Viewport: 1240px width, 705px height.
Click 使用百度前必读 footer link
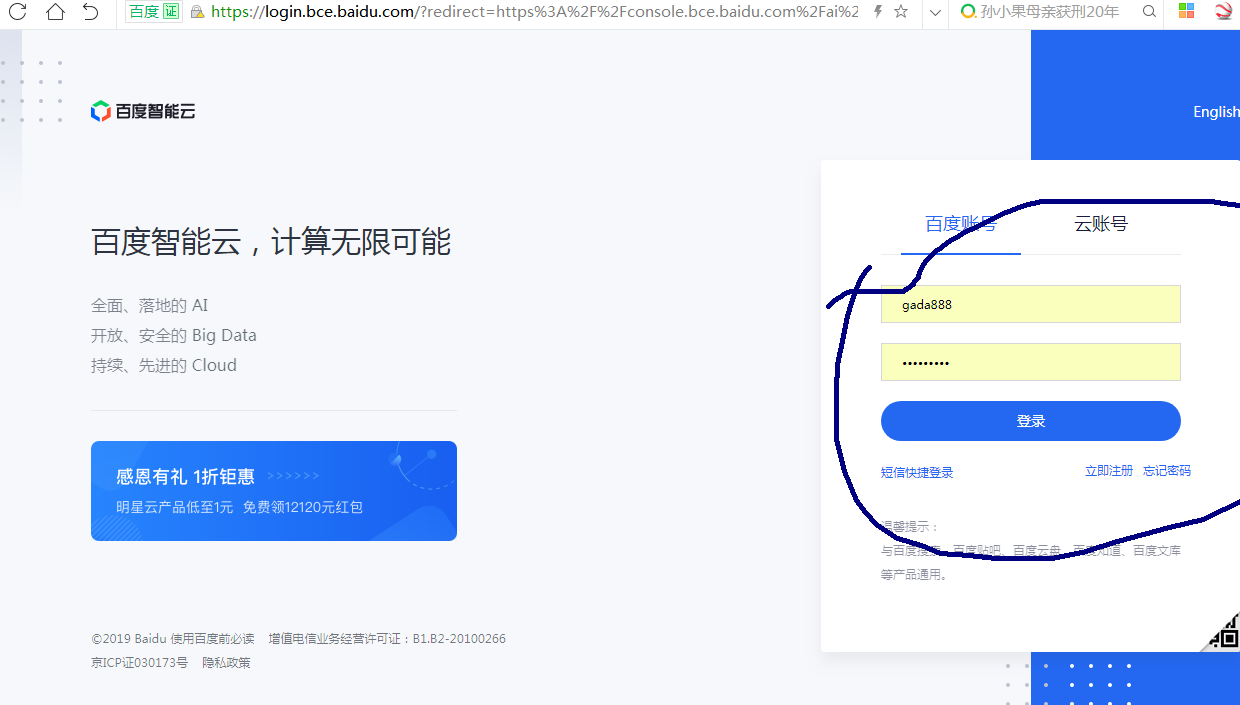[x=212, y=638]
